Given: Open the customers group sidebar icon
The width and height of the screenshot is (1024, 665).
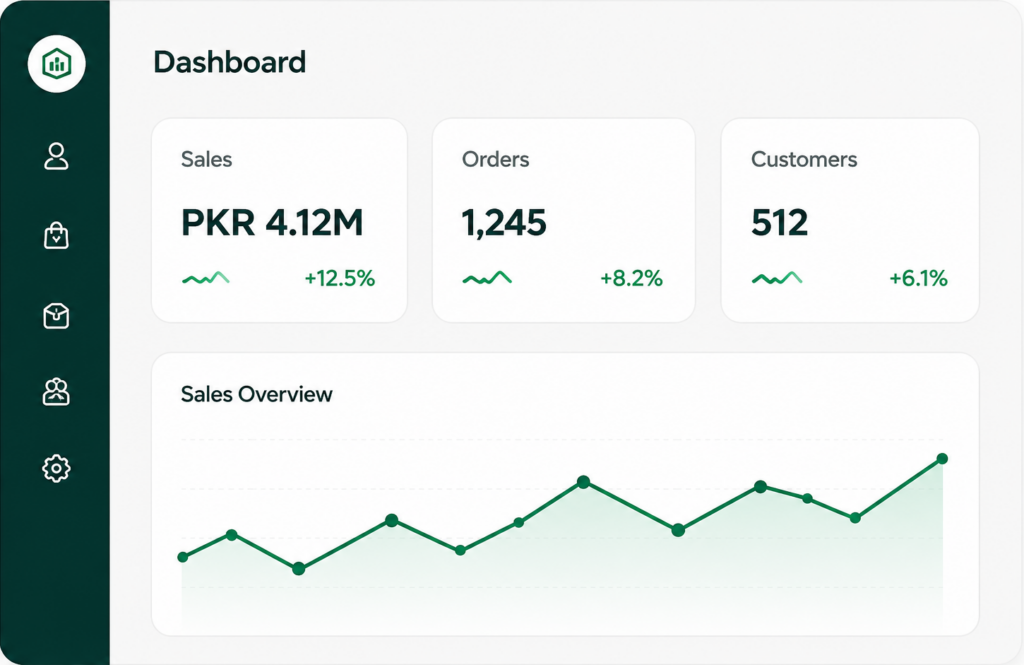Looking at the screenshot, I should [x=56, y=392].
